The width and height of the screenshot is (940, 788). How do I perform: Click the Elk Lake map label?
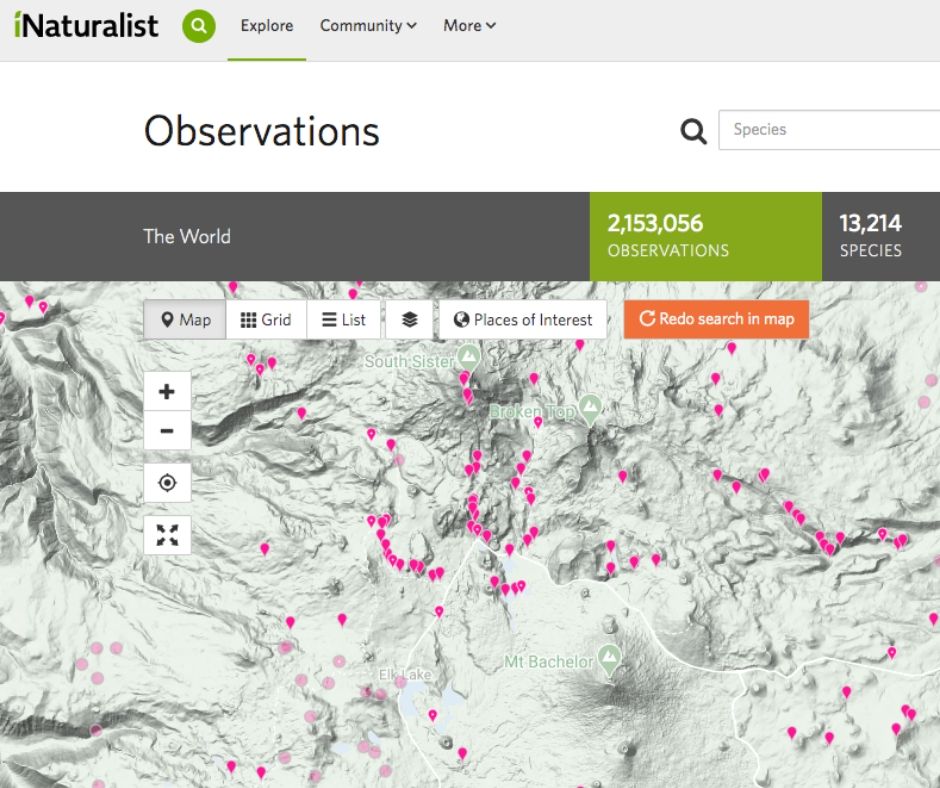(405, 675)
